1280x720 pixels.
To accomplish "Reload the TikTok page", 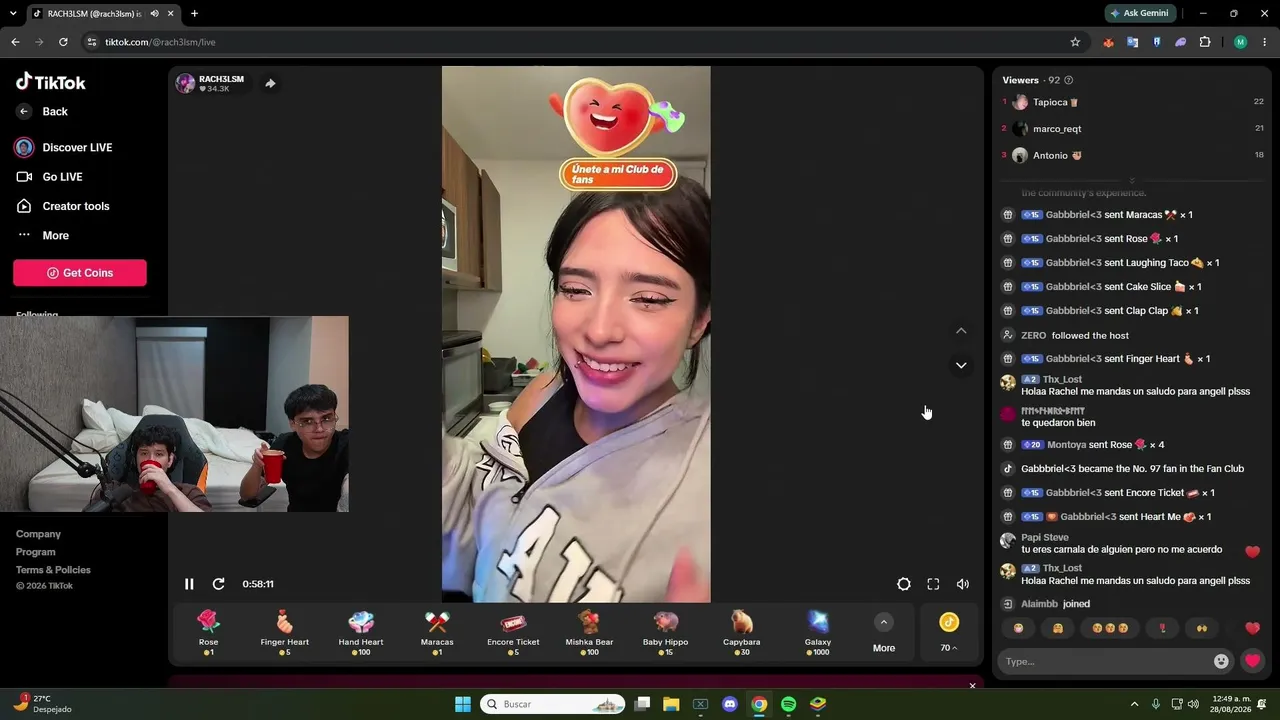I will (63, 42).
